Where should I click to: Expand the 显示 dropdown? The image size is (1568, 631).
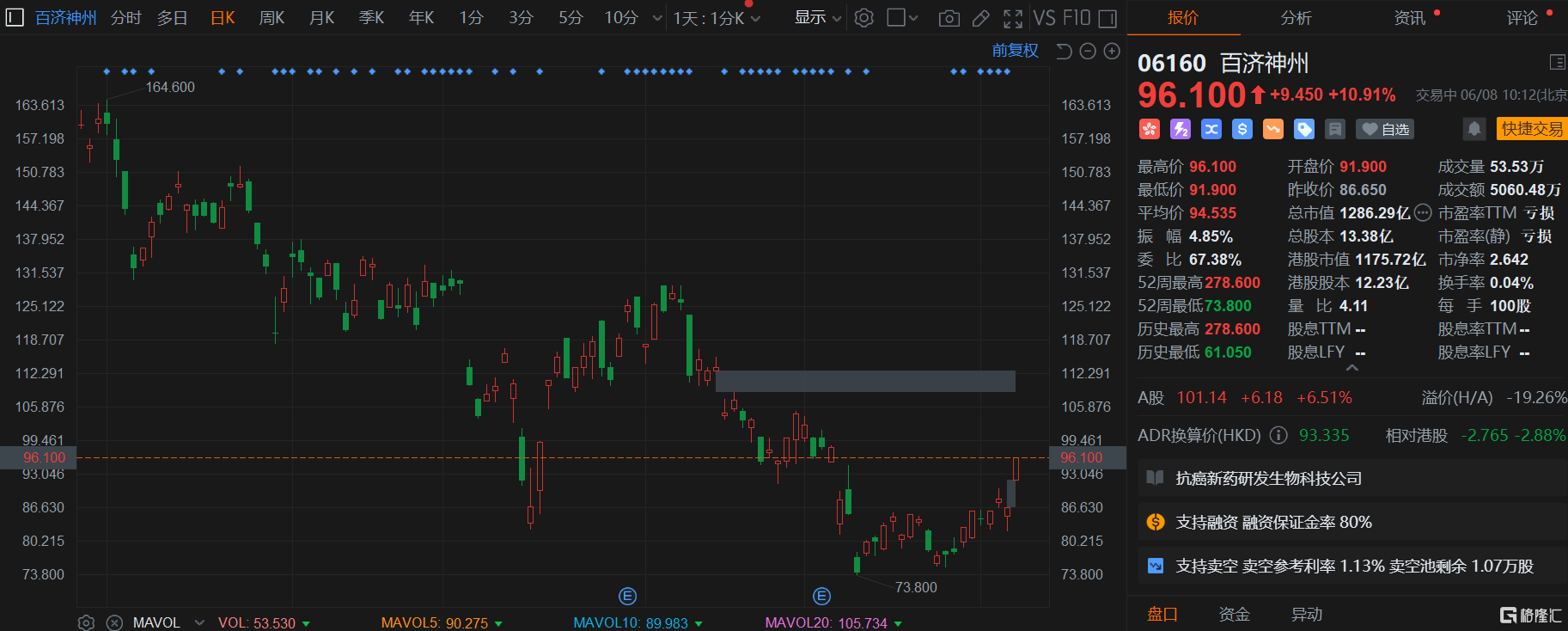coord(817,18)
